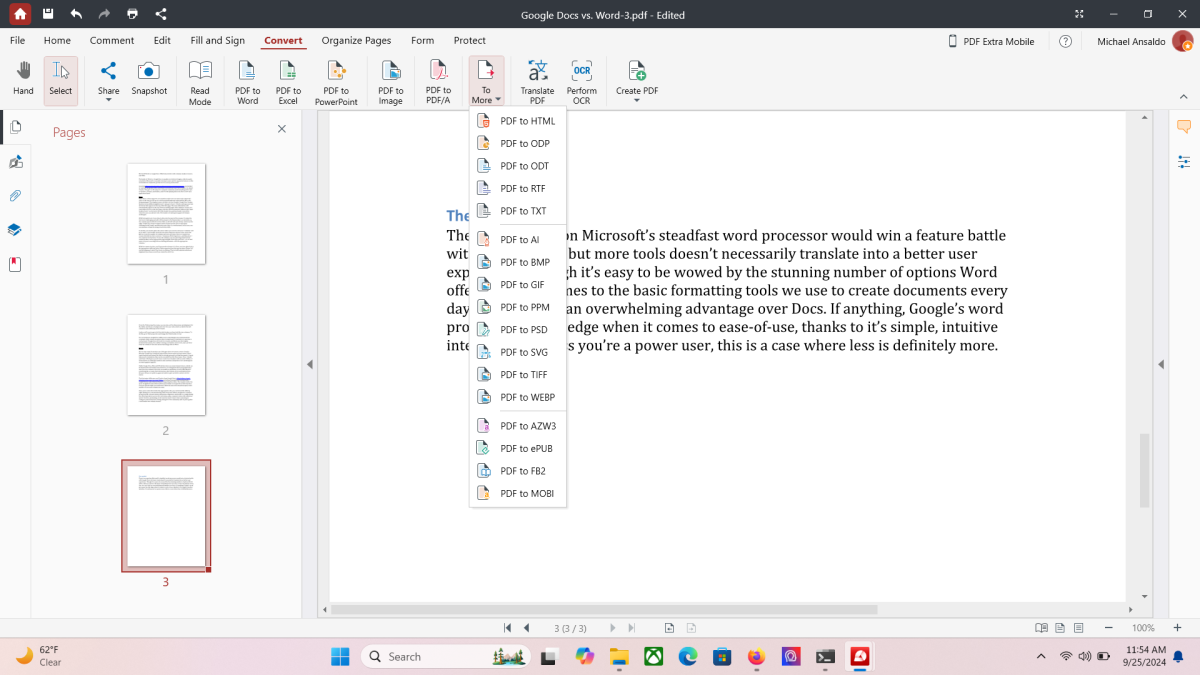The width and height of the screenshot is (1200, 675).
Task: Save the document with the floppy icon
Action: point(48,14)
